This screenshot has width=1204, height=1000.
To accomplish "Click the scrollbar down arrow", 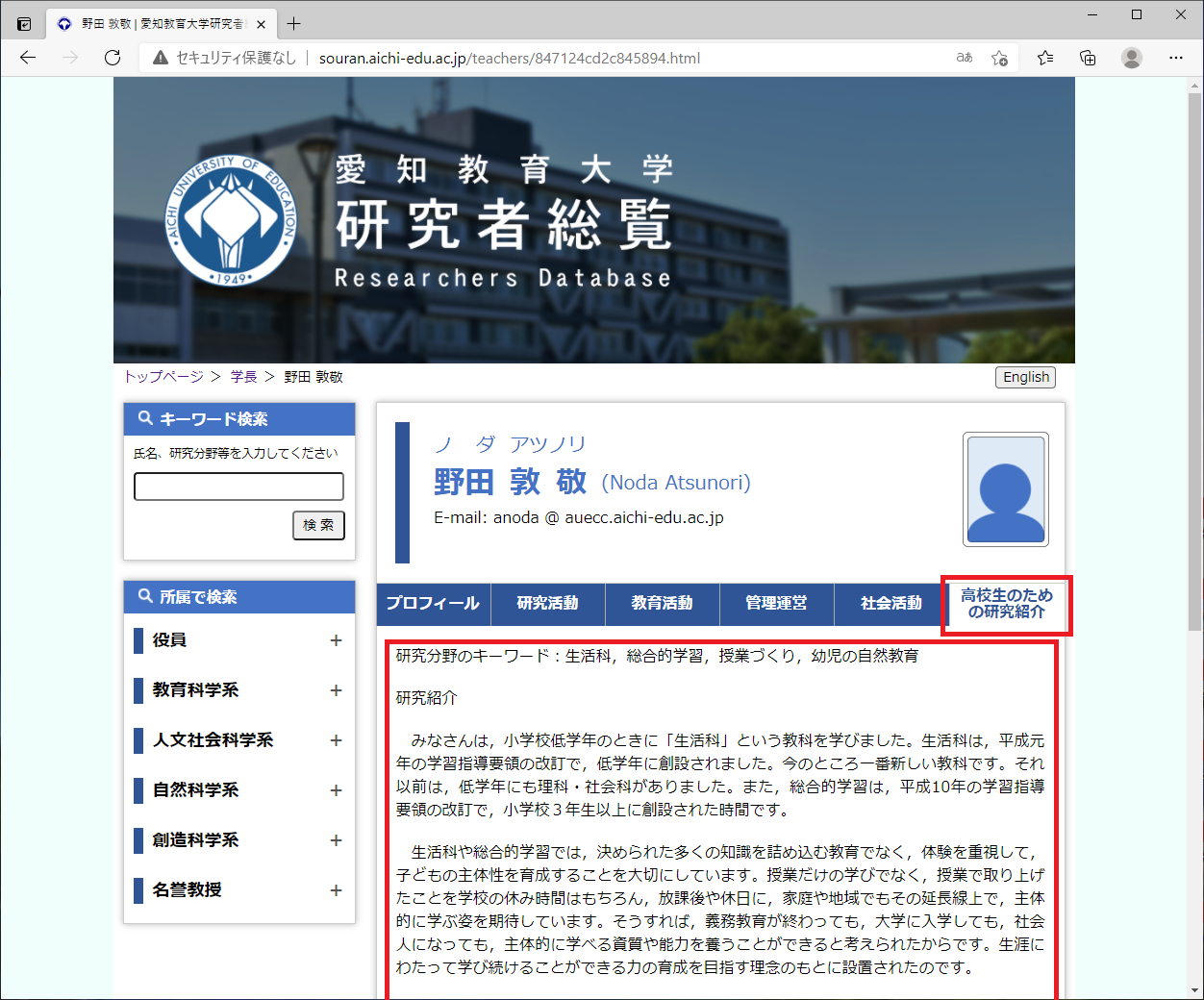I will [x=1194, y=989].
